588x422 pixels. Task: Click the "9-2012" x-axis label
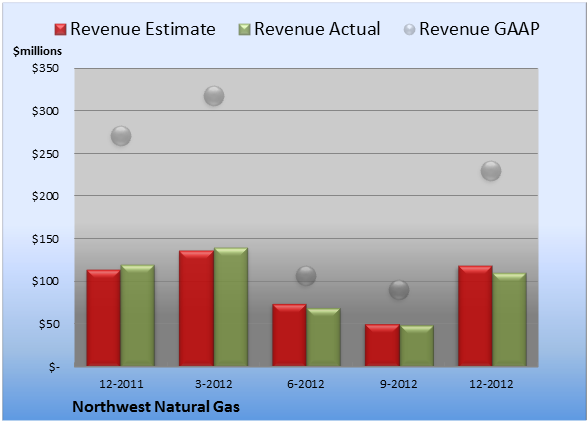click(398, 384)
